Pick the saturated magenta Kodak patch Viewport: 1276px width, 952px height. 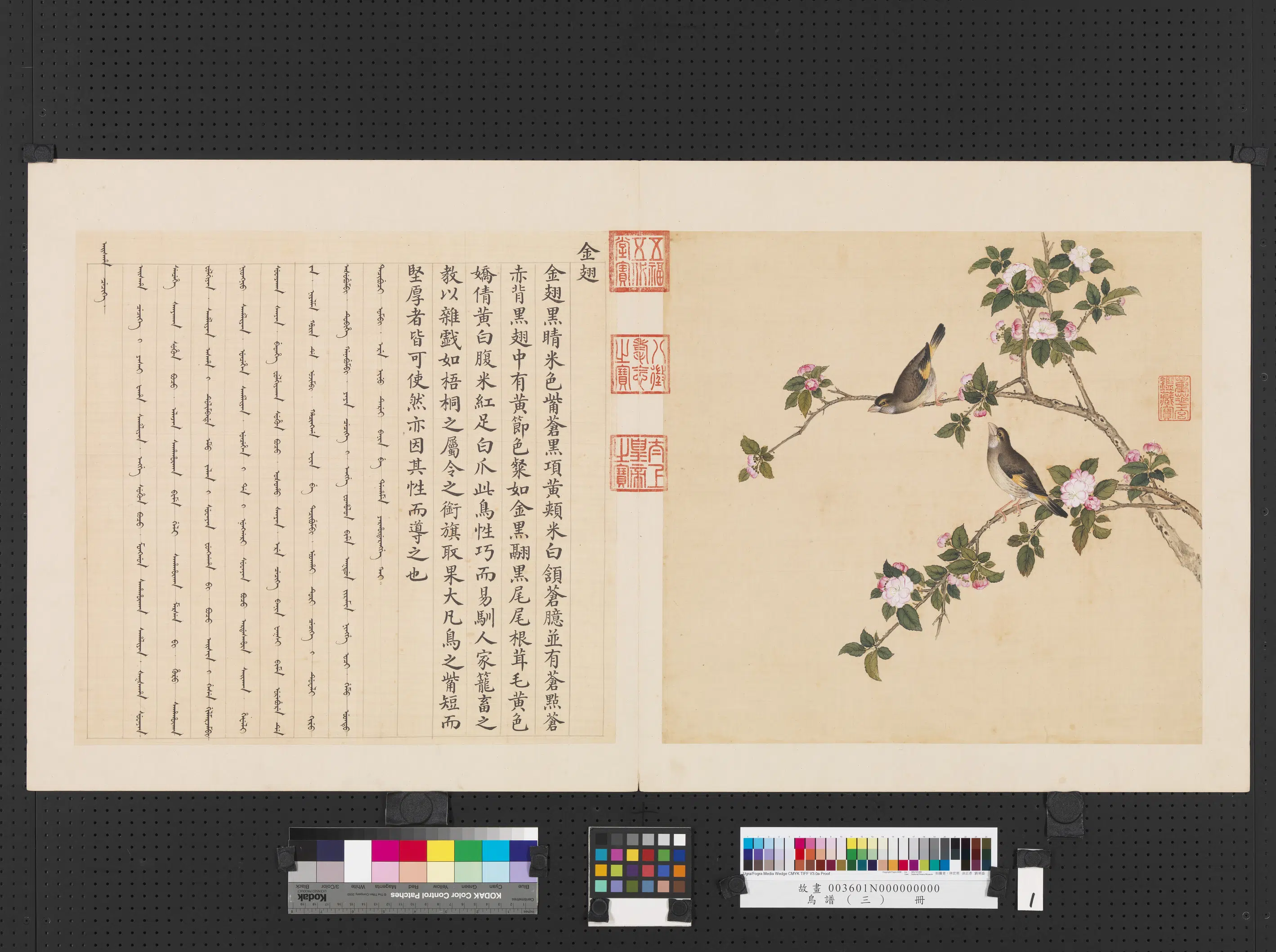pyautogui.click(x=385, y=850)
